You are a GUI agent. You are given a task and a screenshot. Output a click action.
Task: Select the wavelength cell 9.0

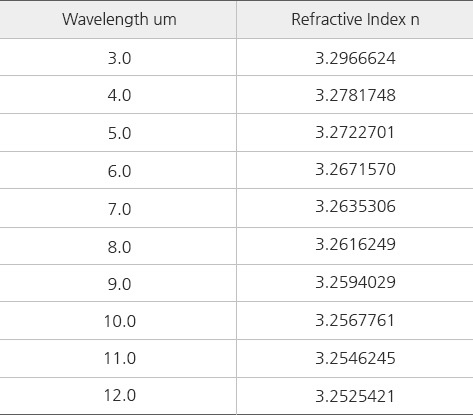(x=119, y=284)
